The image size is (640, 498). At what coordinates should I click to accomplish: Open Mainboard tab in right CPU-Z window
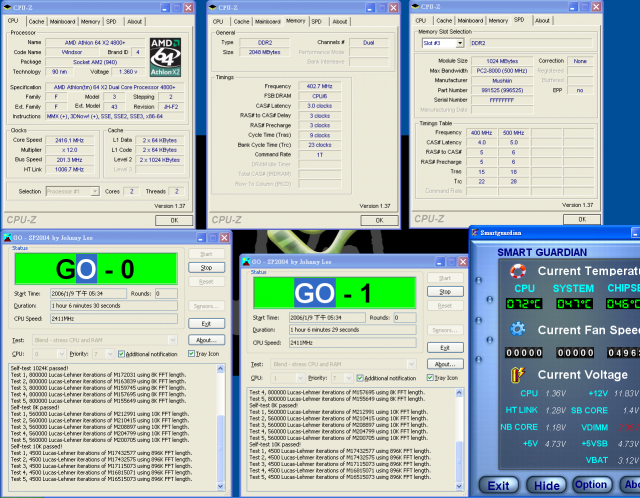point(470,21)
